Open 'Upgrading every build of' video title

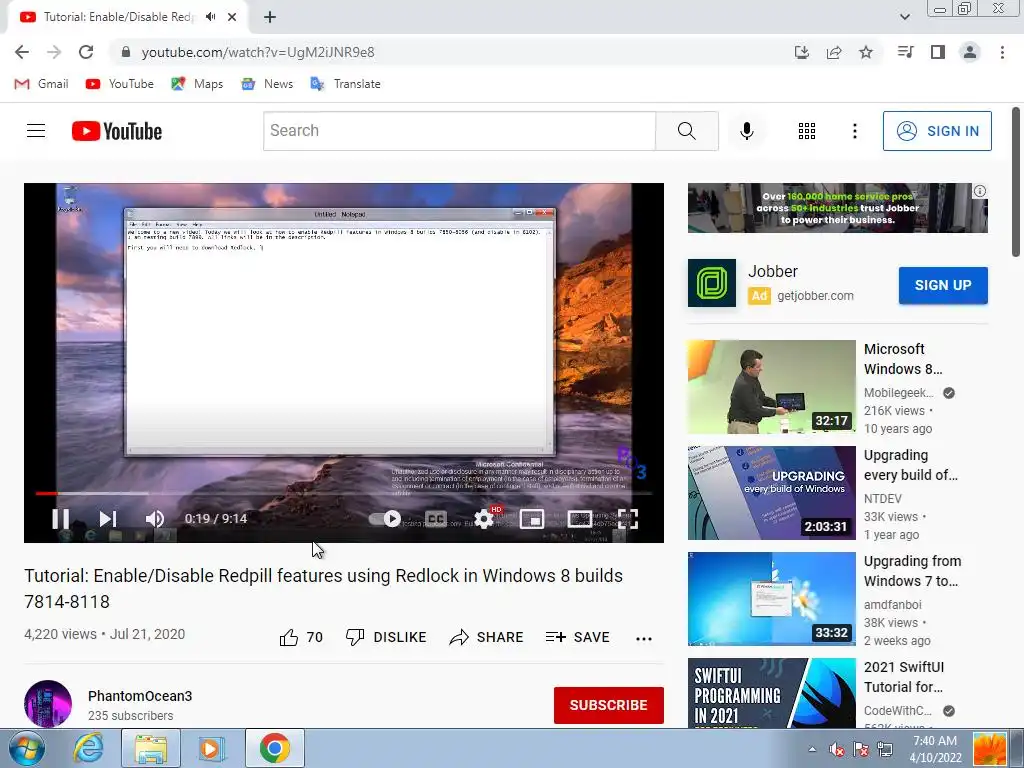point(910,465)
